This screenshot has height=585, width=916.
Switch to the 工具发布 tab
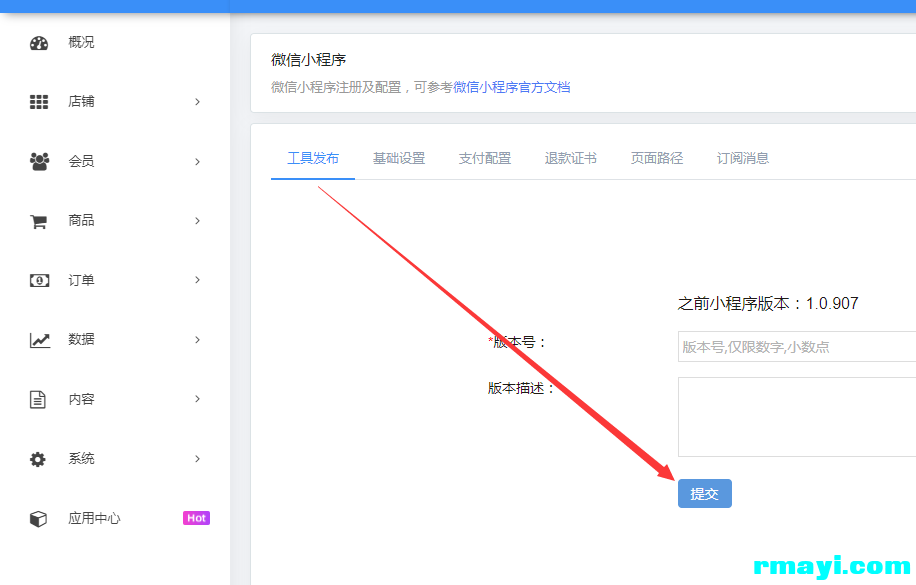point(313,158)
